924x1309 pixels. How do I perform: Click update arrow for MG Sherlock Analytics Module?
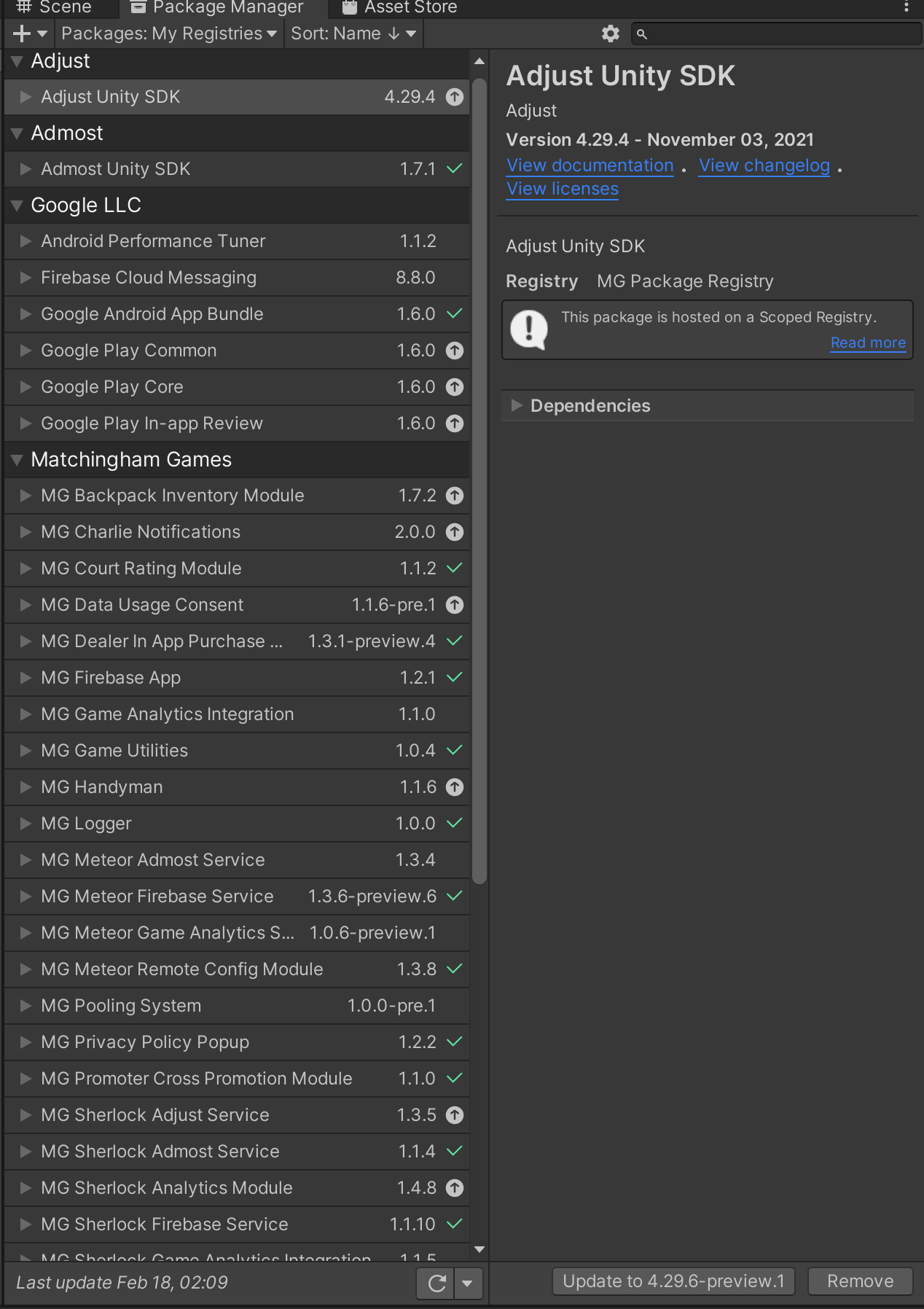click(455, 1188)
